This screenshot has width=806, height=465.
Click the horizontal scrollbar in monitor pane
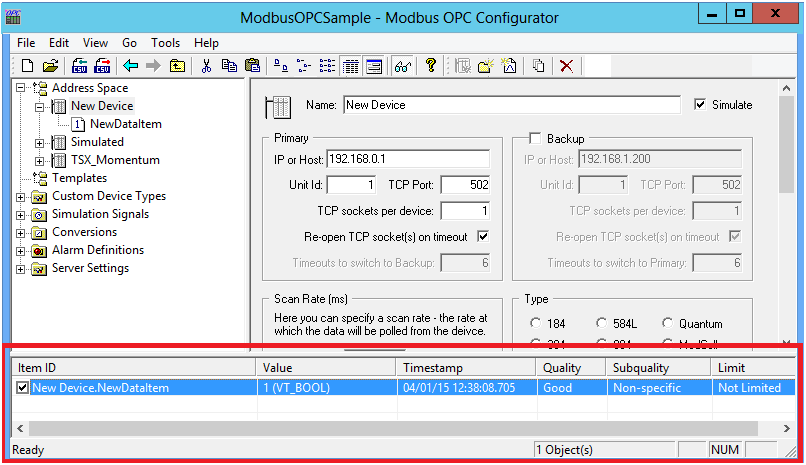[x=393, y=428]
